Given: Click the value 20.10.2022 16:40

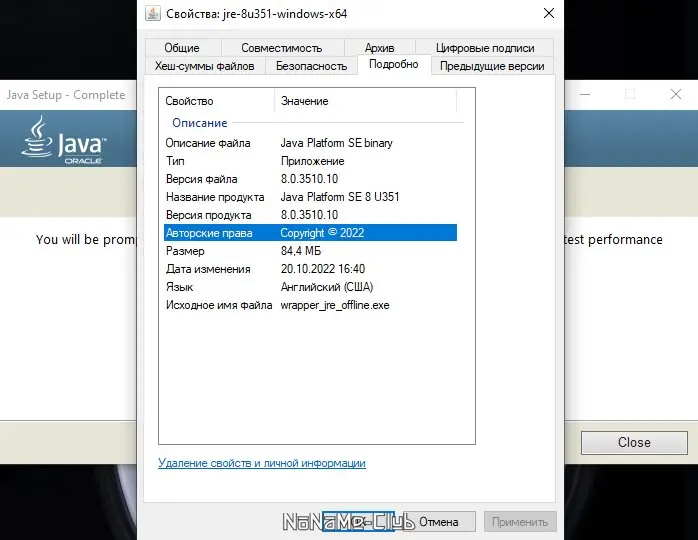Looking at the screenshot, I should tap(323, 269).
